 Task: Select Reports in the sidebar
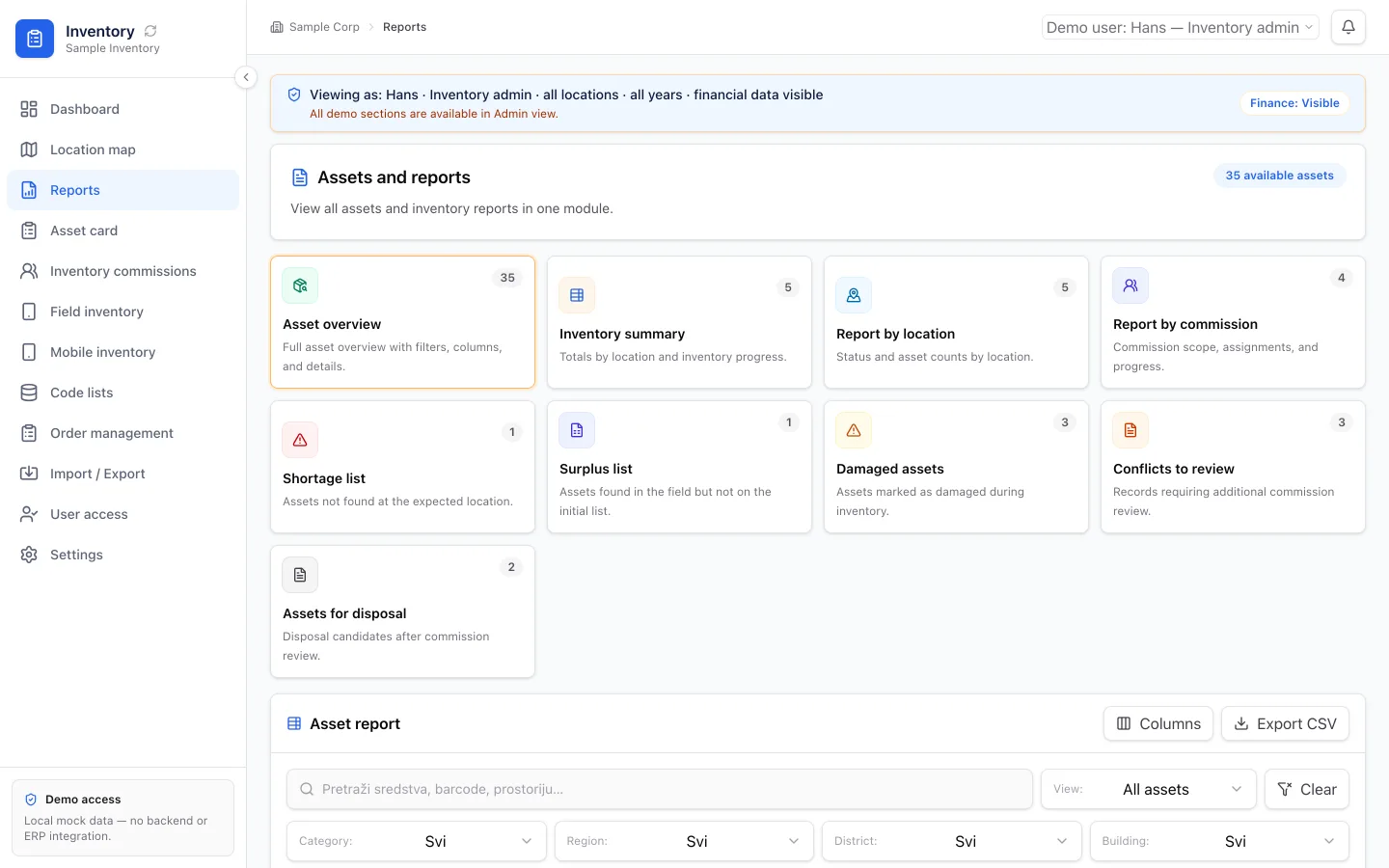pos(123,190)
